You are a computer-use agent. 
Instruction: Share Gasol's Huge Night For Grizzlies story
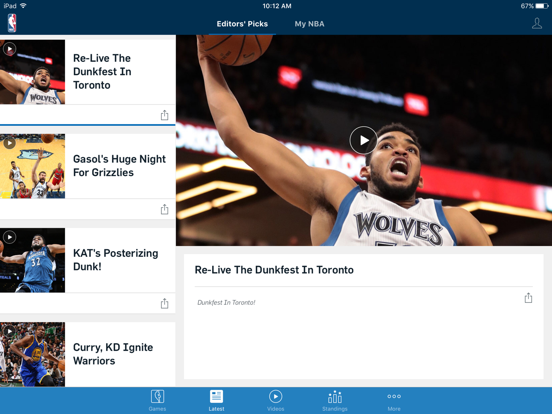164,209
